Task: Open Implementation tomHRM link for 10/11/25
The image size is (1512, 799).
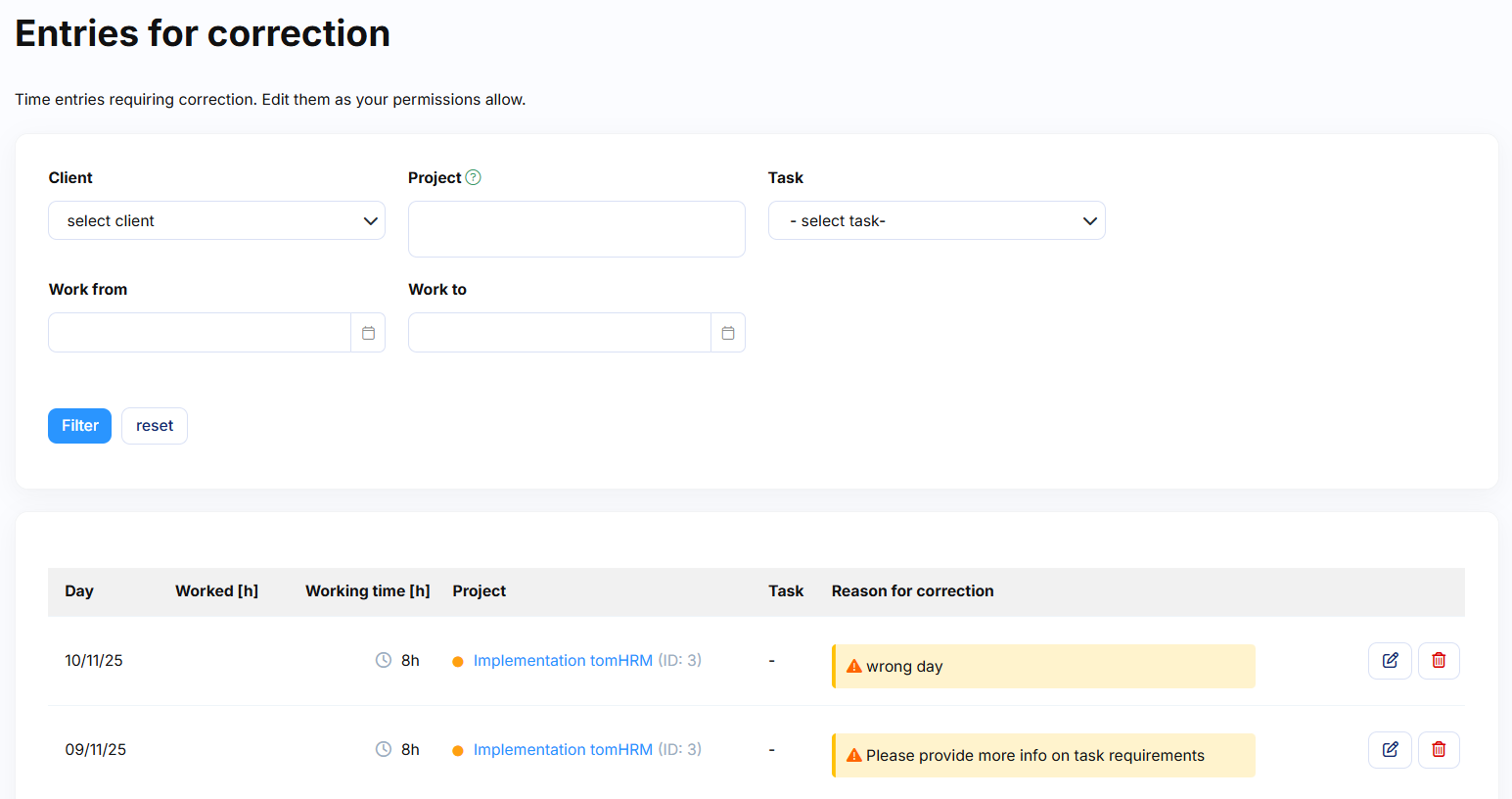Action: [563, 661]
